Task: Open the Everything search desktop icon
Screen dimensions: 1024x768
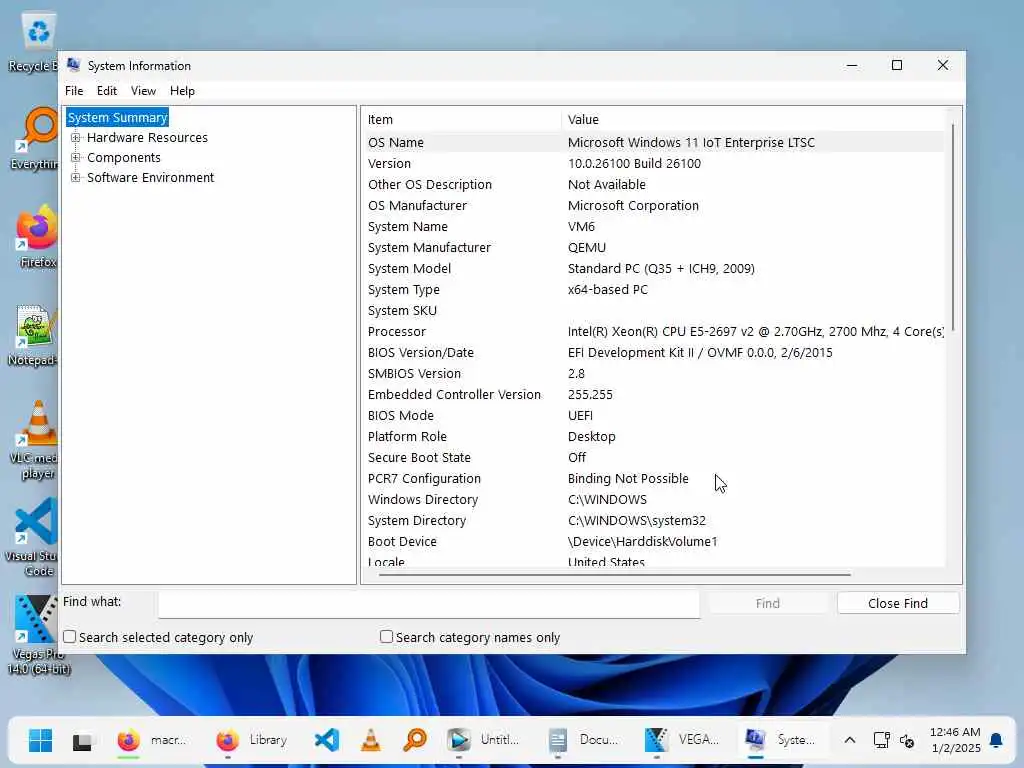Action: 36,138
